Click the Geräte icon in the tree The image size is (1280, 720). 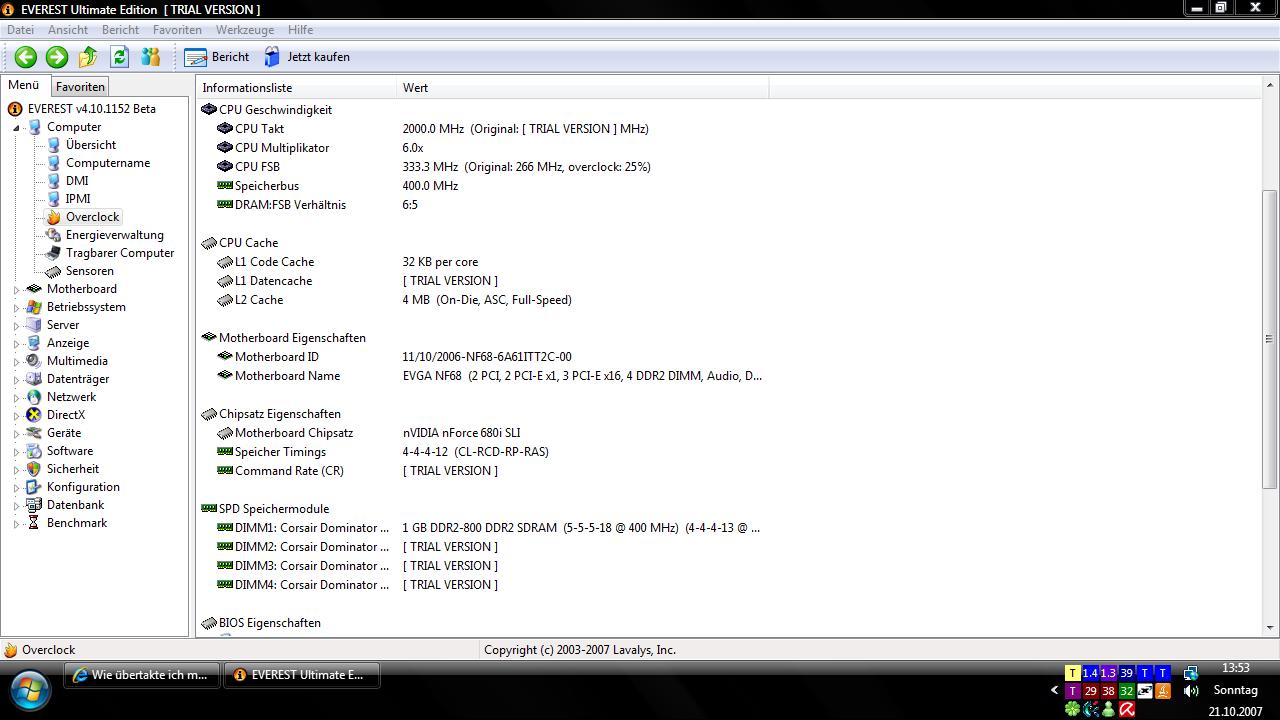point(34,433)
